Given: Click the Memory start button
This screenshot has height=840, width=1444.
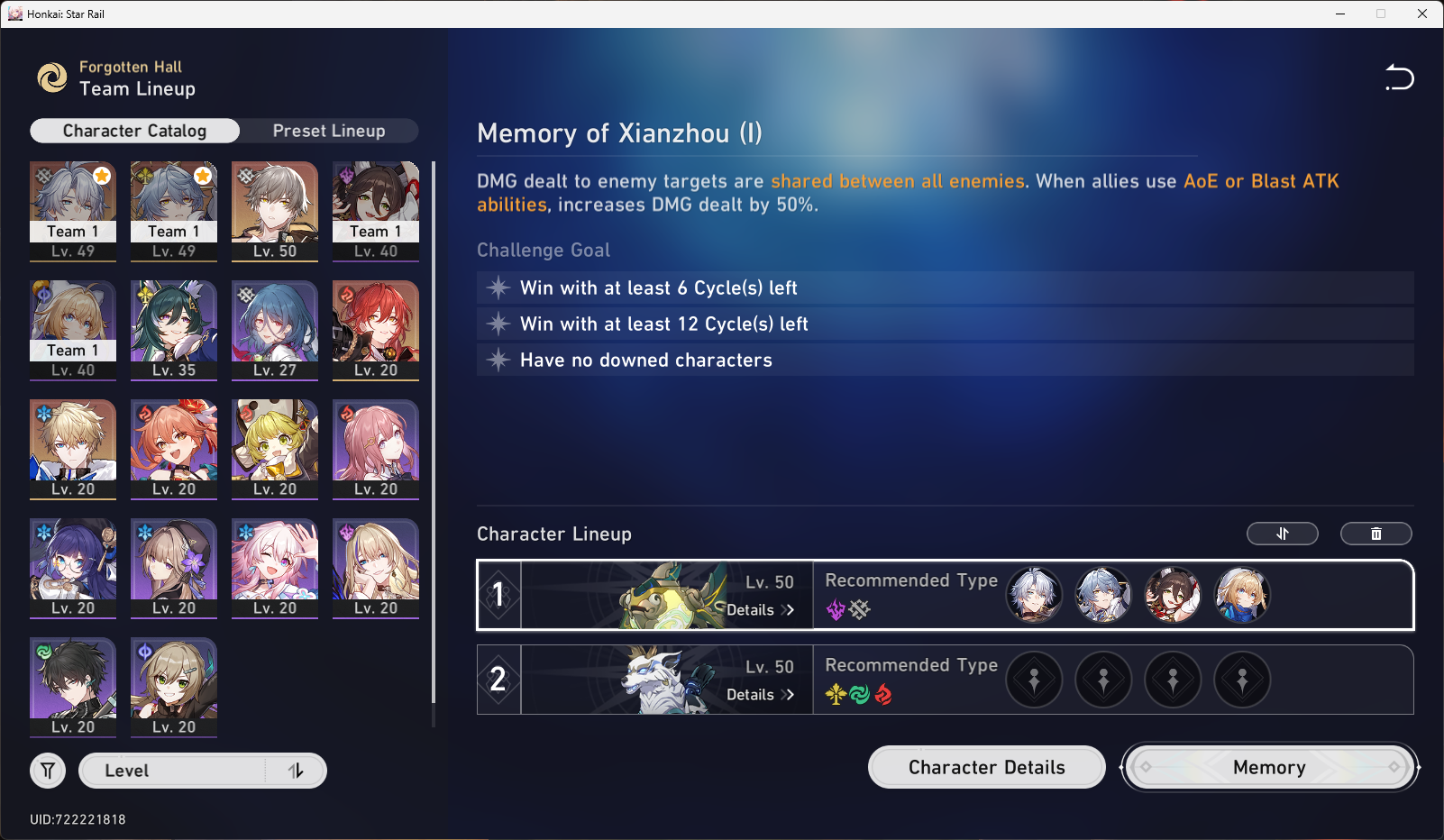Looking at the screenshot, I should pos(1269,767).
